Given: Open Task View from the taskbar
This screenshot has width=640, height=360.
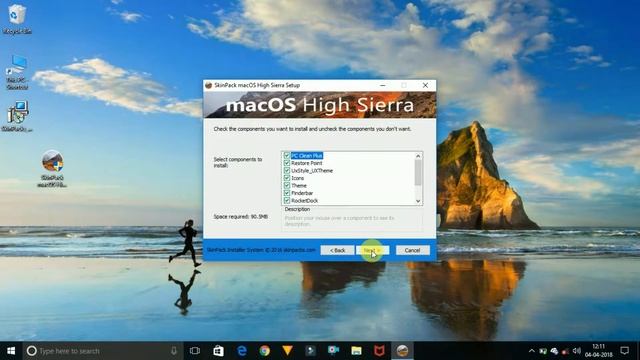Looking at the screenshot, I should [195, 351].
